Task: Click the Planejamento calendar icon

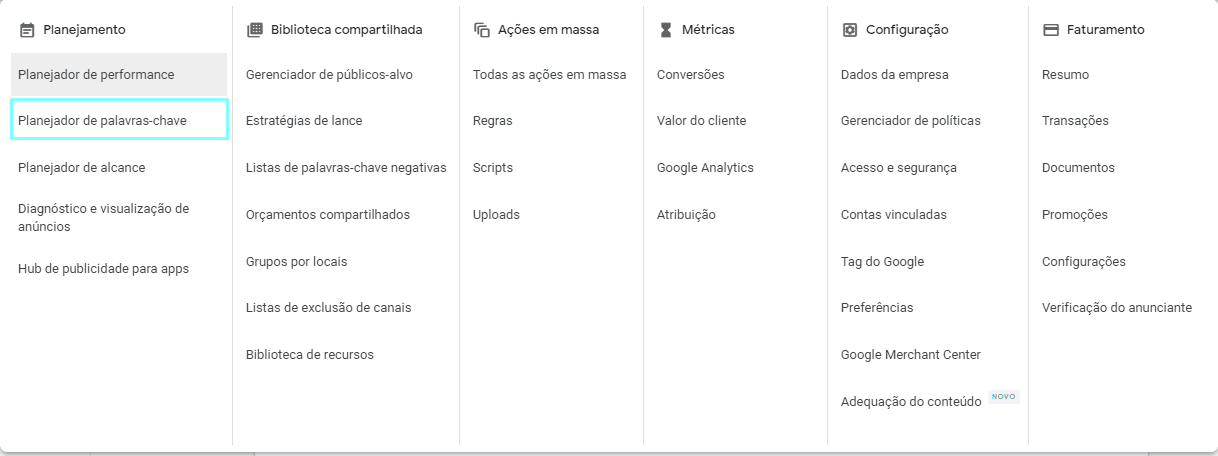Action: pyautogui.click(x=27, y=30)
